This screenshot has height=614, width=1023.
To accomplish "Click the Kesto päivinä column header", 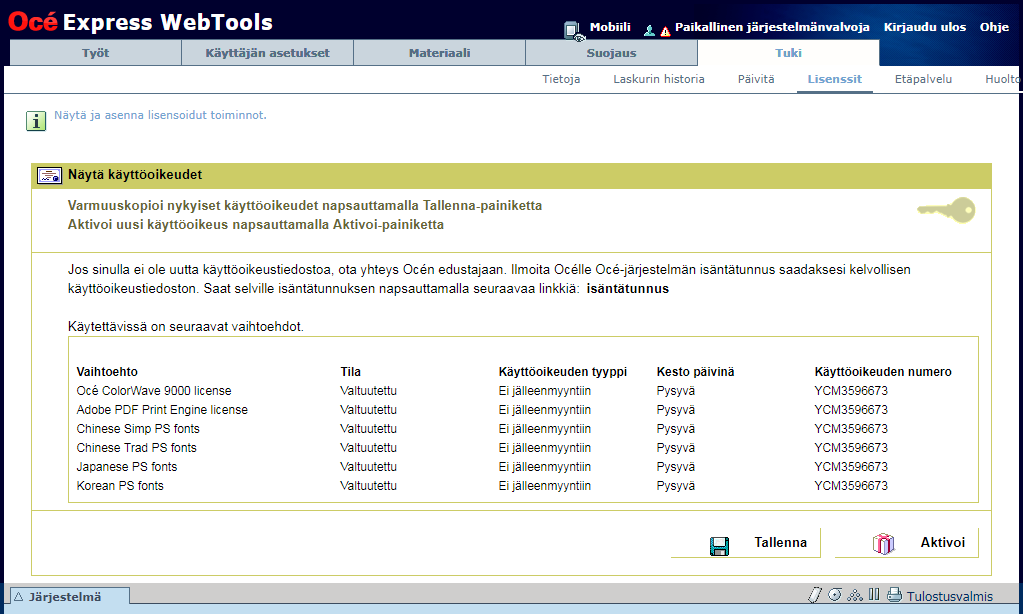I will pos(695,372).
